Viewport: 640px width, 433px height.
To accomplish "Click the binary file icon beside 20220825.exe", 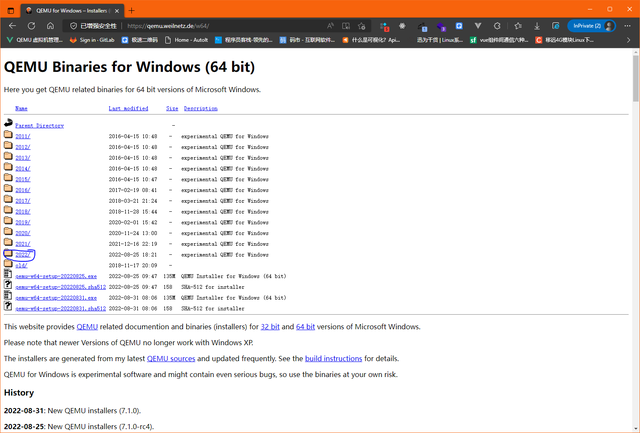I will 8,274.
